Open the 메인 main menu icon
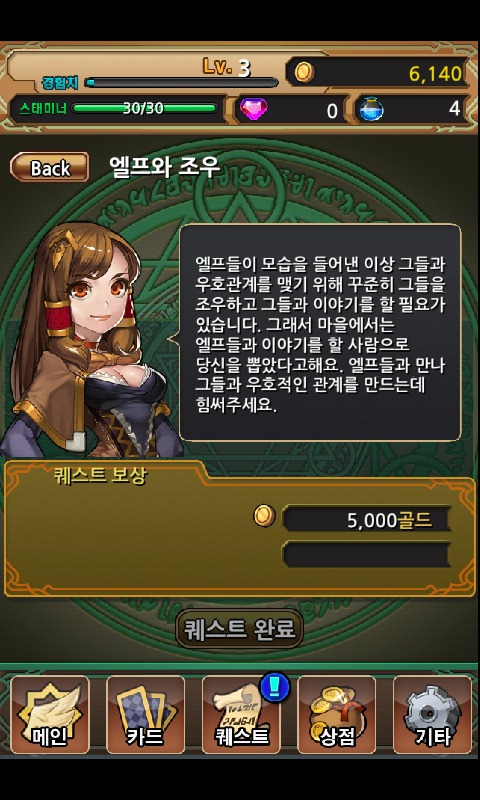 pos(49,714)
